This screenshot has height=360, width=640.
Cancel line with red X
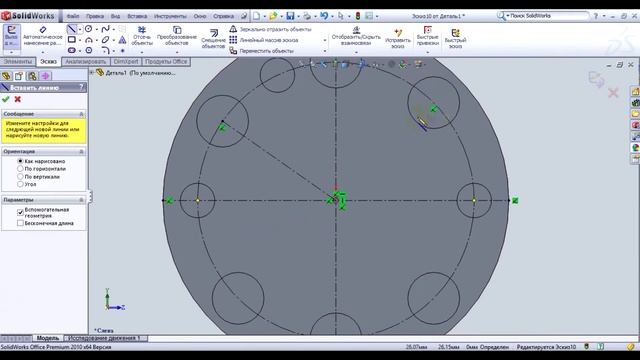[x=18, y=99]
